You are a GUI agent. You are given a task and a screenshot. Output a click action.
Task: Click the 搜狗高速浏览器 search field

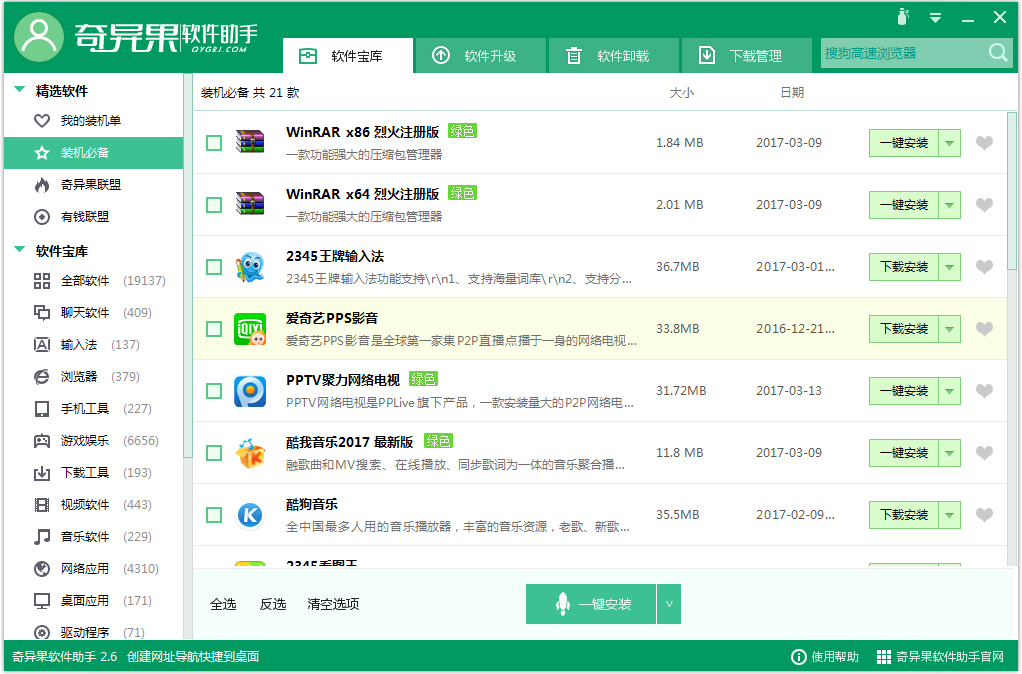coord(904,53)
